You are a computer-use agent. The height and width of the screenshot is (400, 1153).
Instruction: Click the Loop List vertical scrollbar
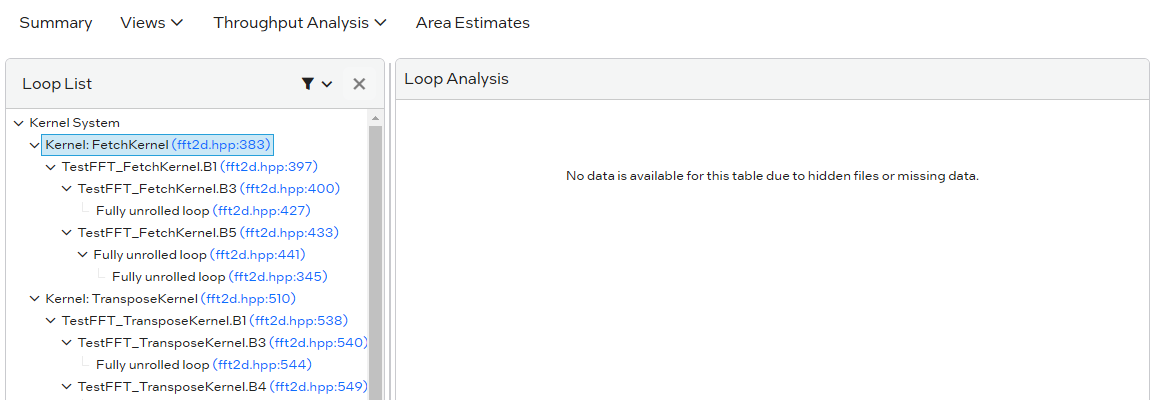[376, 250]
